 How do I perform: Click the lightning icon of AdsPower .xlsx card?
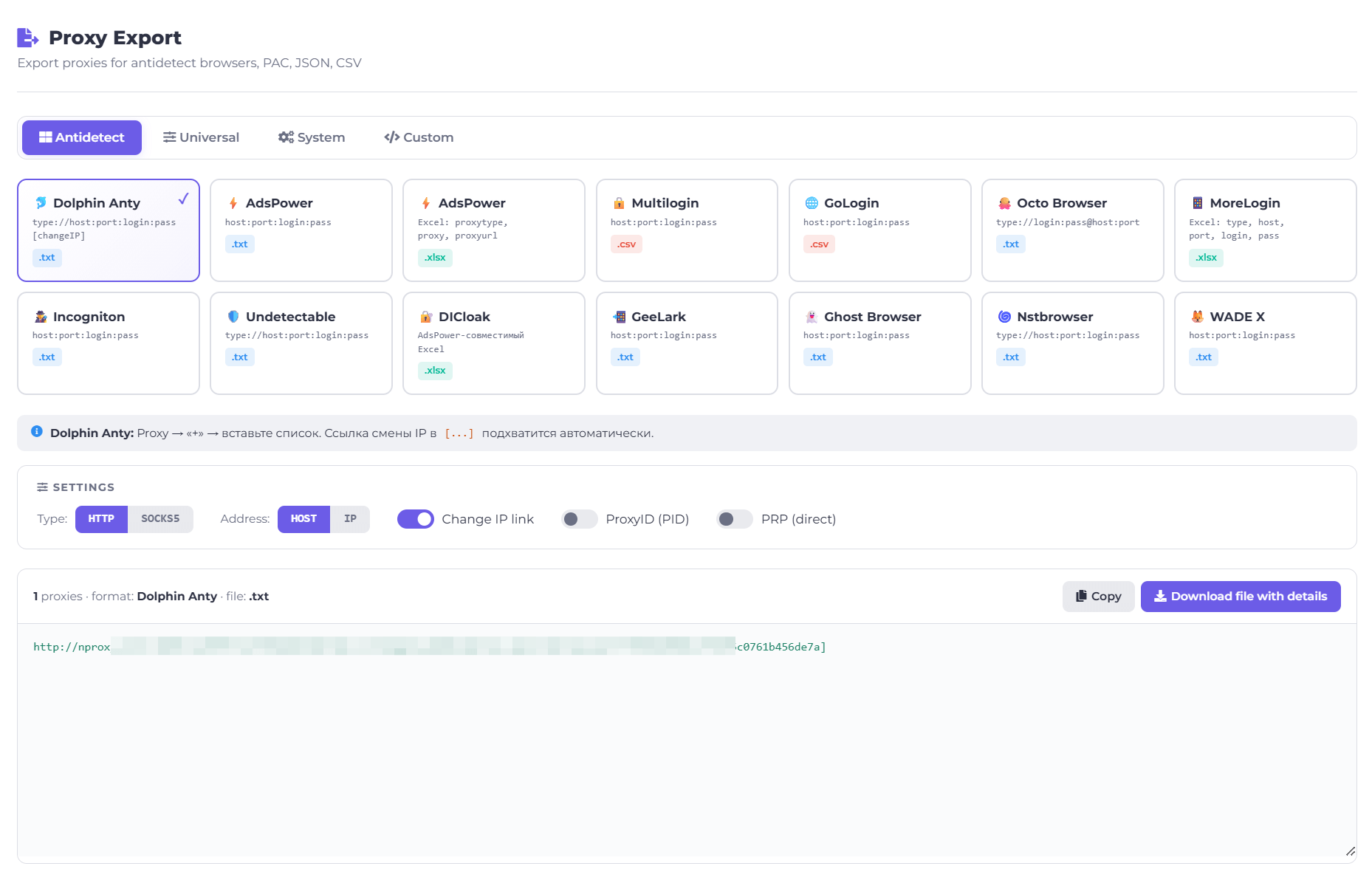coord(426,203)
